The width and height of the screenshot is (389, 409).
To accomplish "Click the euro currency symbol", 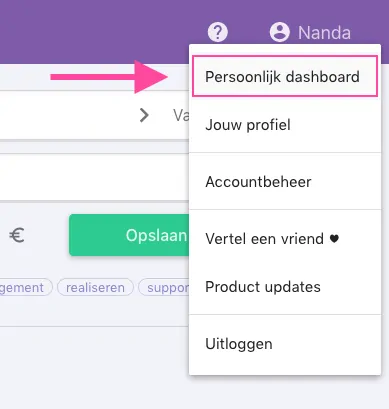I will tap(17, 235).
